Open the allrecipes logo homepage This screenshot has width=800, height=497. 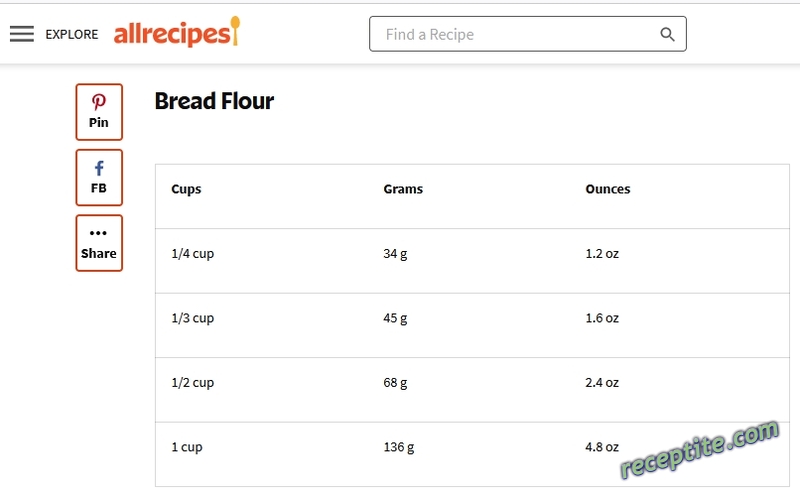point(177,32)
